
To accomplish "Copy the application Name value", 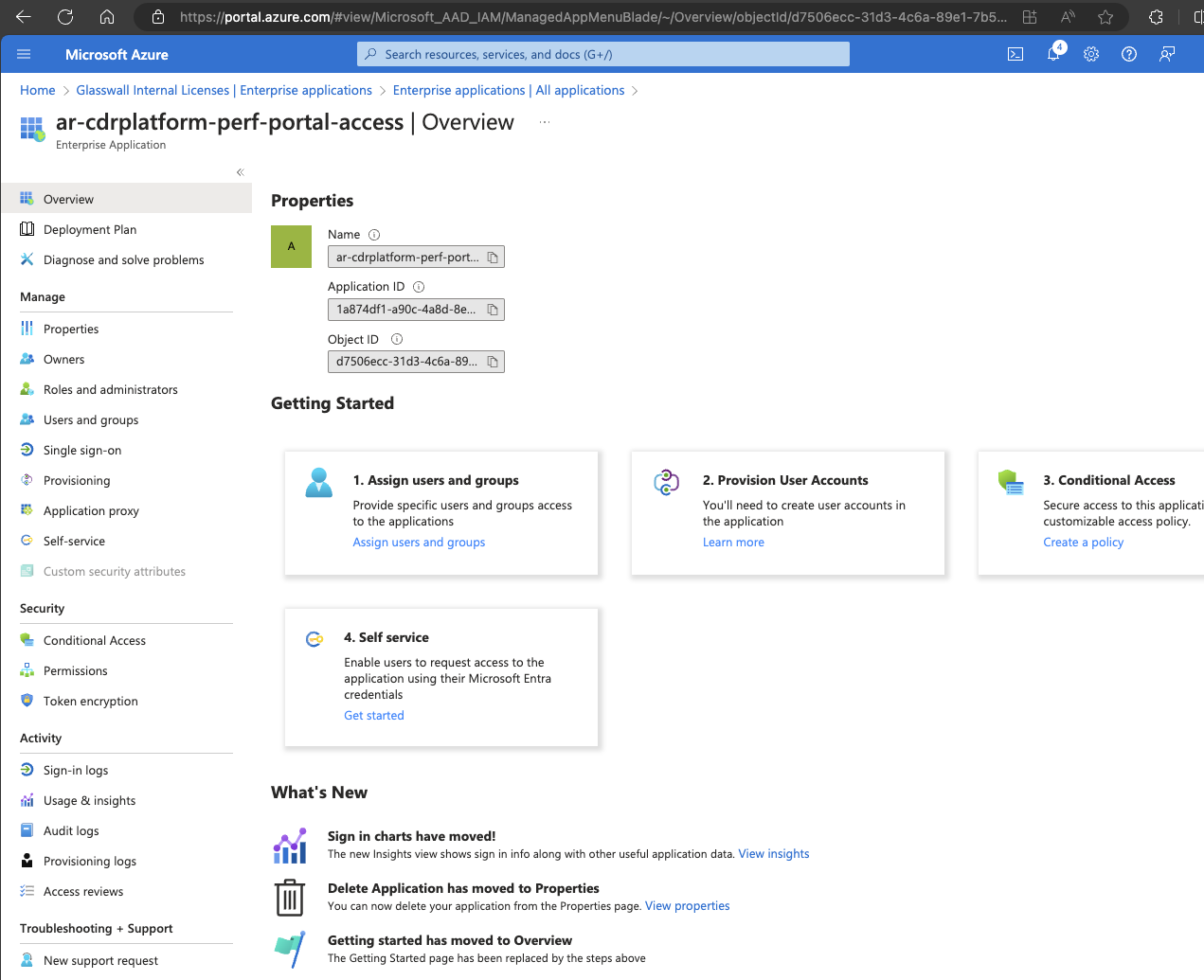I will pyautogui.click(x=493, y=258).
